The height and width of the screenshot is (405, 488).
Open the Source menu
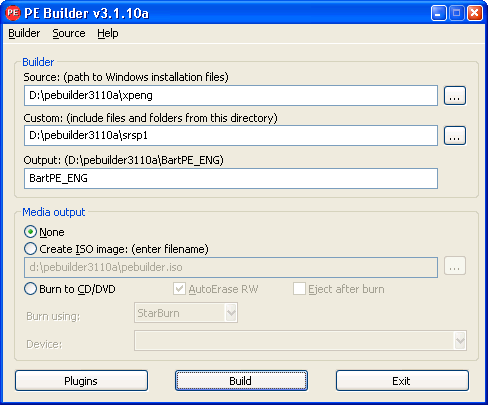(69, 33)
